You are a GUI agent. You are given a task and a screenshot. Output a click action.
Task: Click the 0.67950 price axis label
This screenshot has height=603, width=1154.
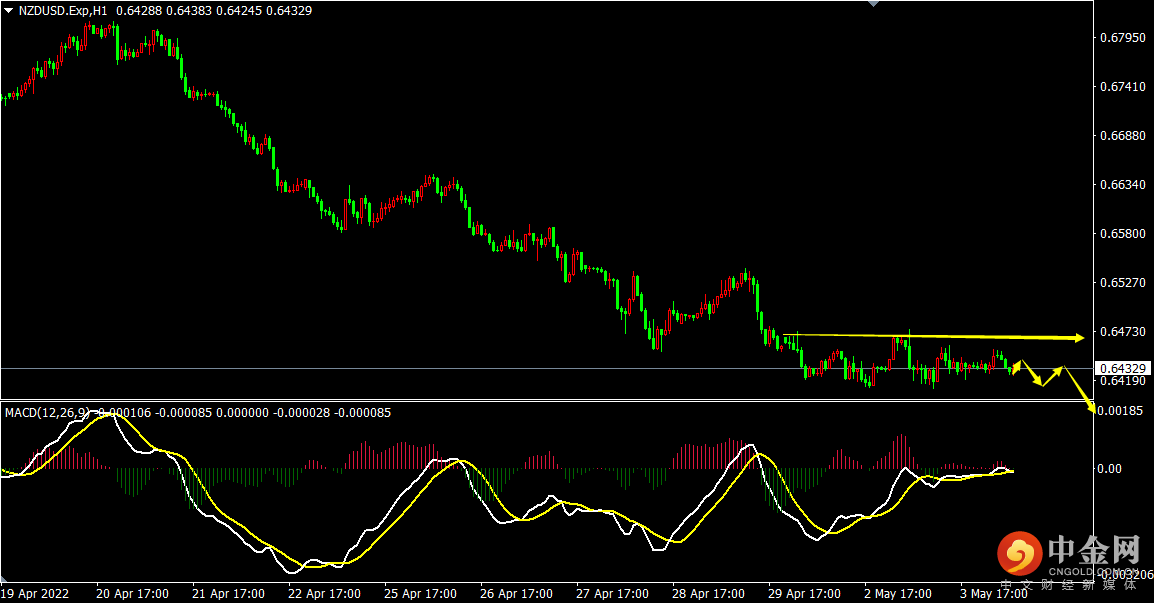point(1122,38)
